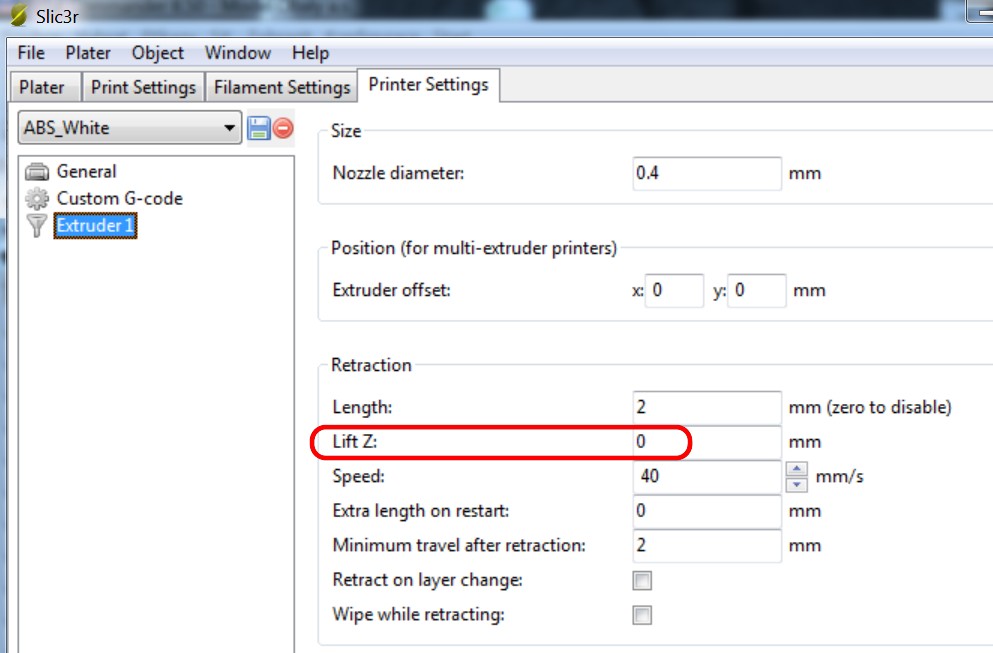
Task: Click the Extruder 1 funnel icon
Action: click(37, 226)
